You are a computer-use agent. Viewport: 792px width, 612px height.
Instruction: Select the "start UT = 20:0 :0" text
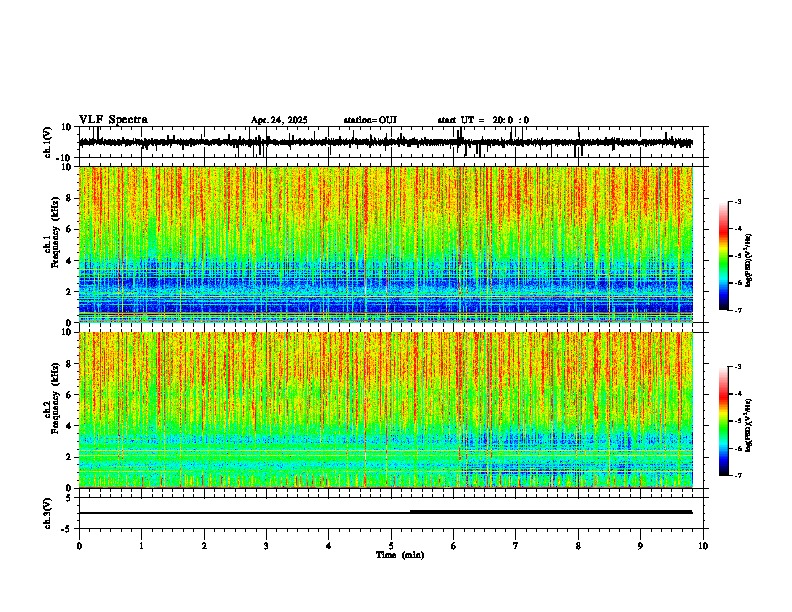[x=483, y=120]
